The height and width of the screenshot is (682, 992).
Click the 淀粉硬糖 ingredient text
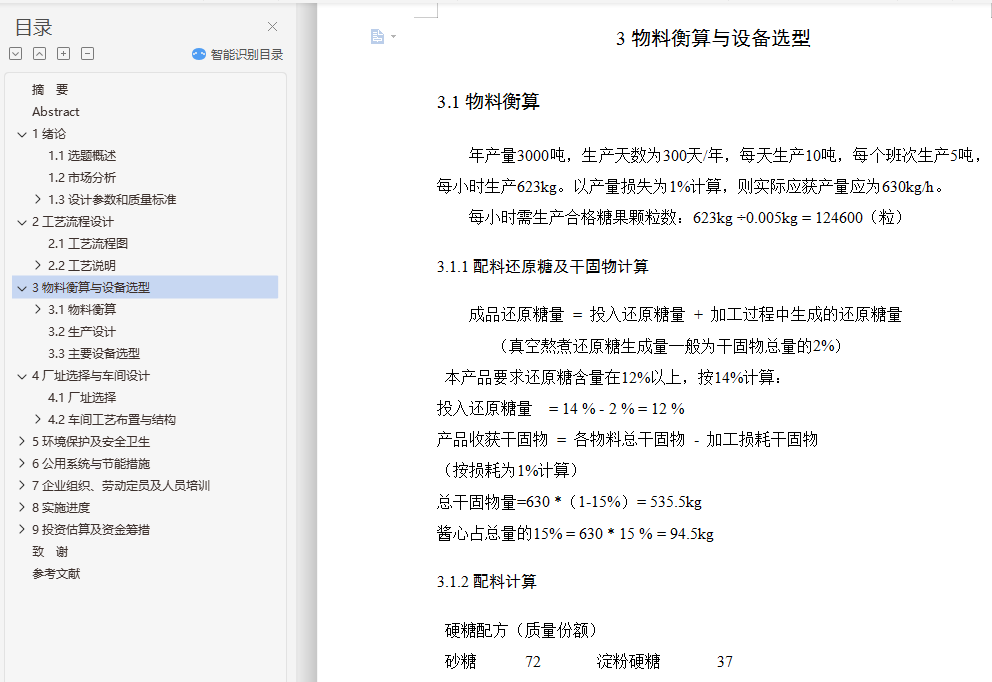[628, 662]
